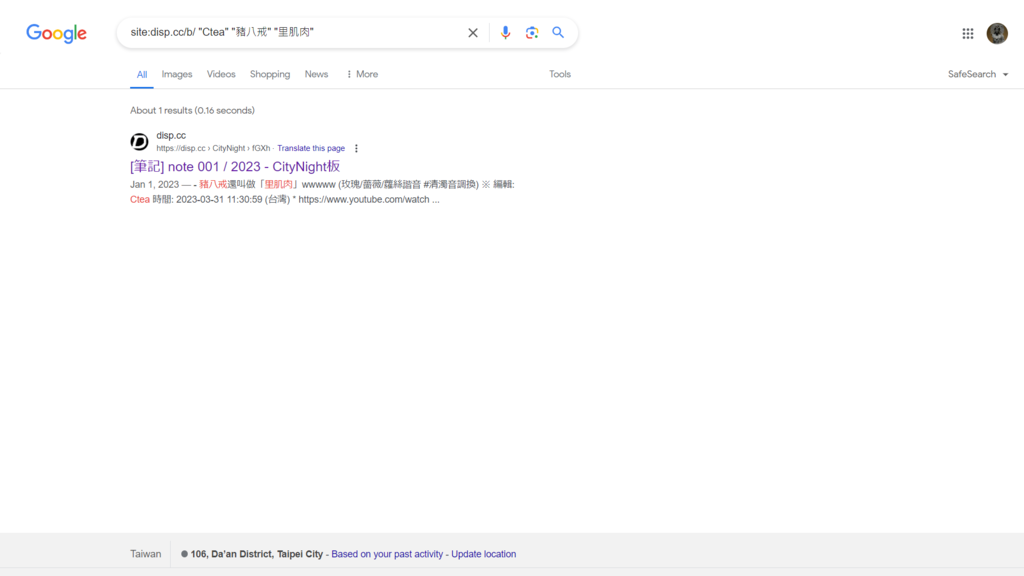Open the Google apps grid
1024x576 pixels.
click(x=968, y=33)
